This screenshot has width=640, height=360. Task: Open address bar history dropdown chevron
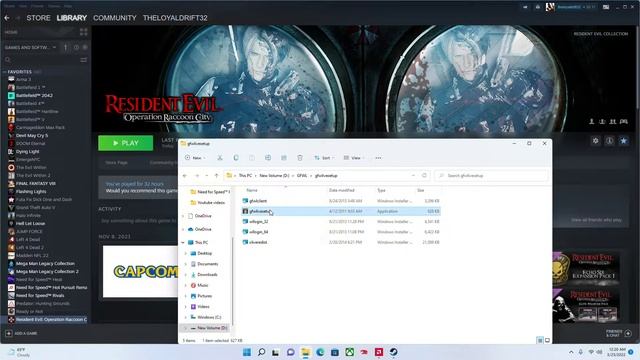pos(413,176)
